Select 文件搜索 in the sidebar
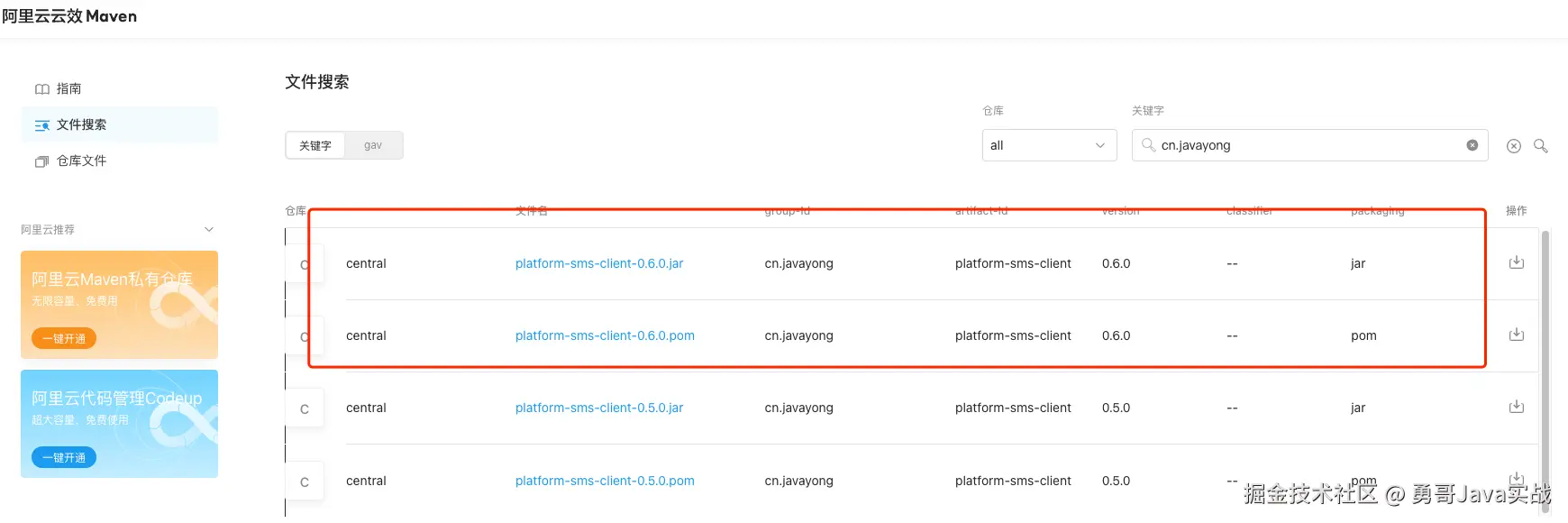The image size is (1568, 523). tap(81, 124)
